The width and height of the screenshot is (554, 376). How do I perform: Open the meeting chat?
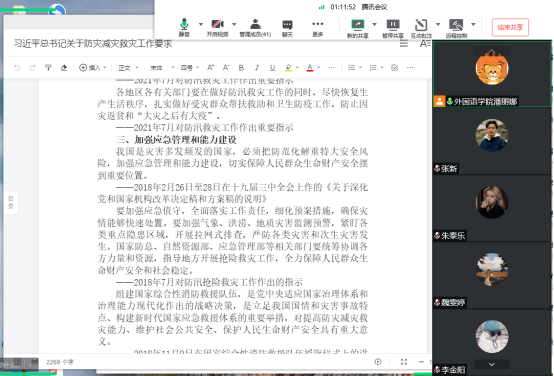[287, 28]
